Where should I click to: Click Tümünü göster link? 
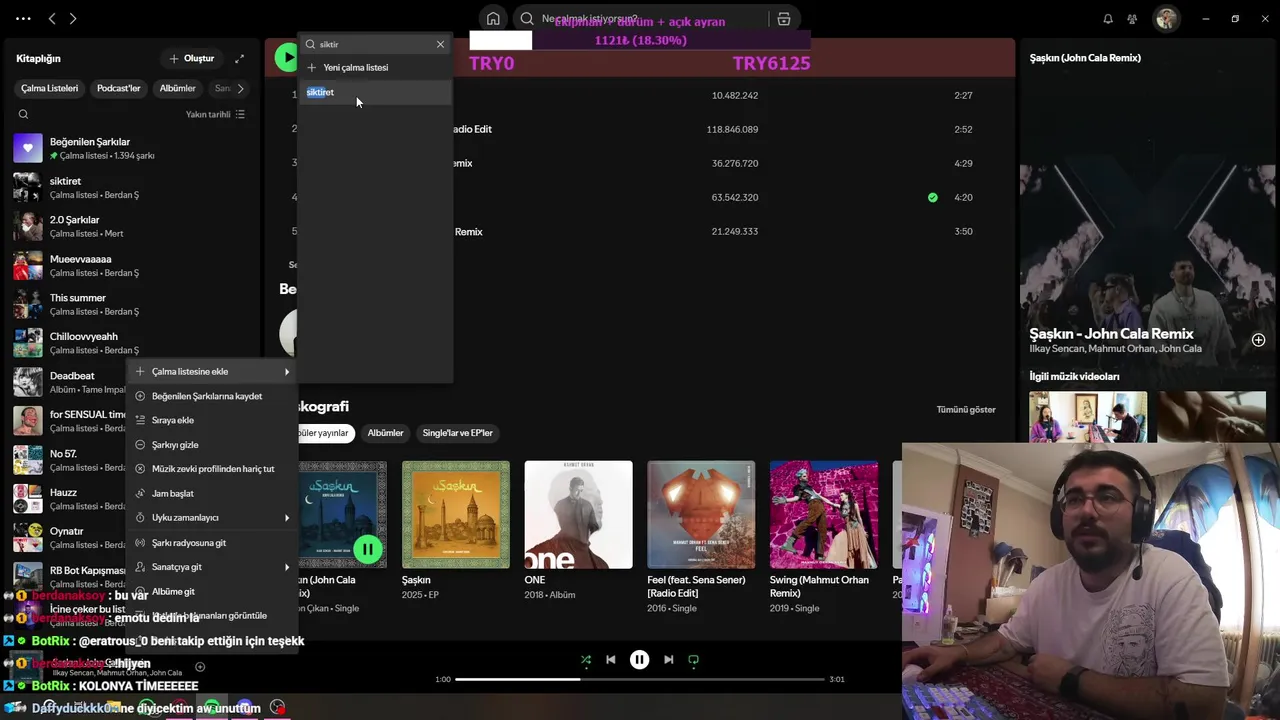966,410
